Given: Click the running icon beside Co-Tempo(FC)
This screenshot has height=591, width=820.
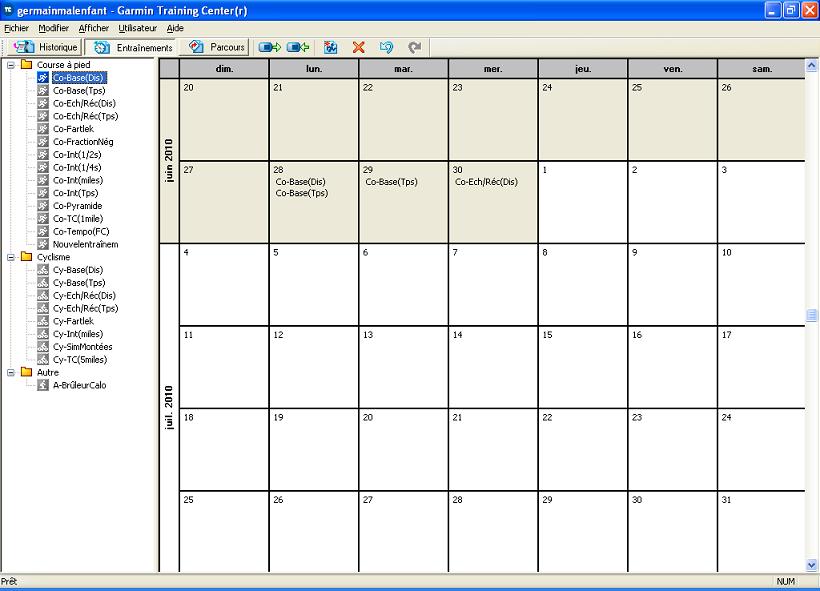Looking at the screenshot, I should coord(43,231).
